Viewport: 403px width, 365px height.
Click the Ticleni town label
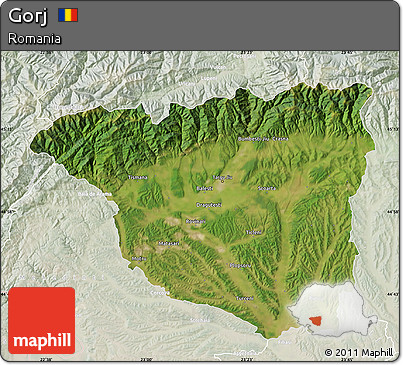[x=254, y=232]
